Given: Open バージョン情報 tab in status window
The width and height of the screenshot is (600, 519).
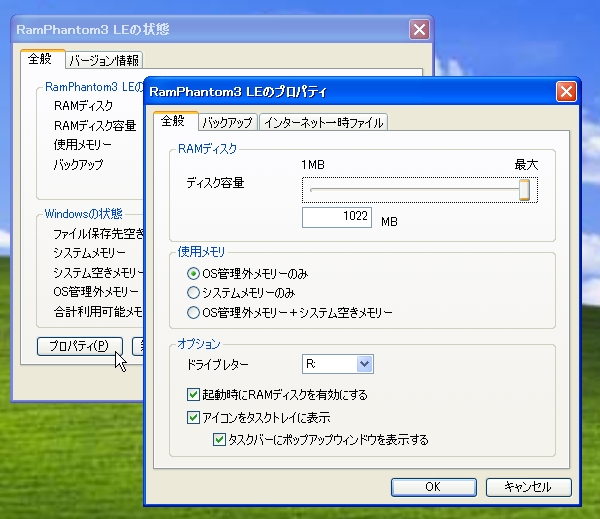Looking at the screenshot, I should tap(104, 60).
